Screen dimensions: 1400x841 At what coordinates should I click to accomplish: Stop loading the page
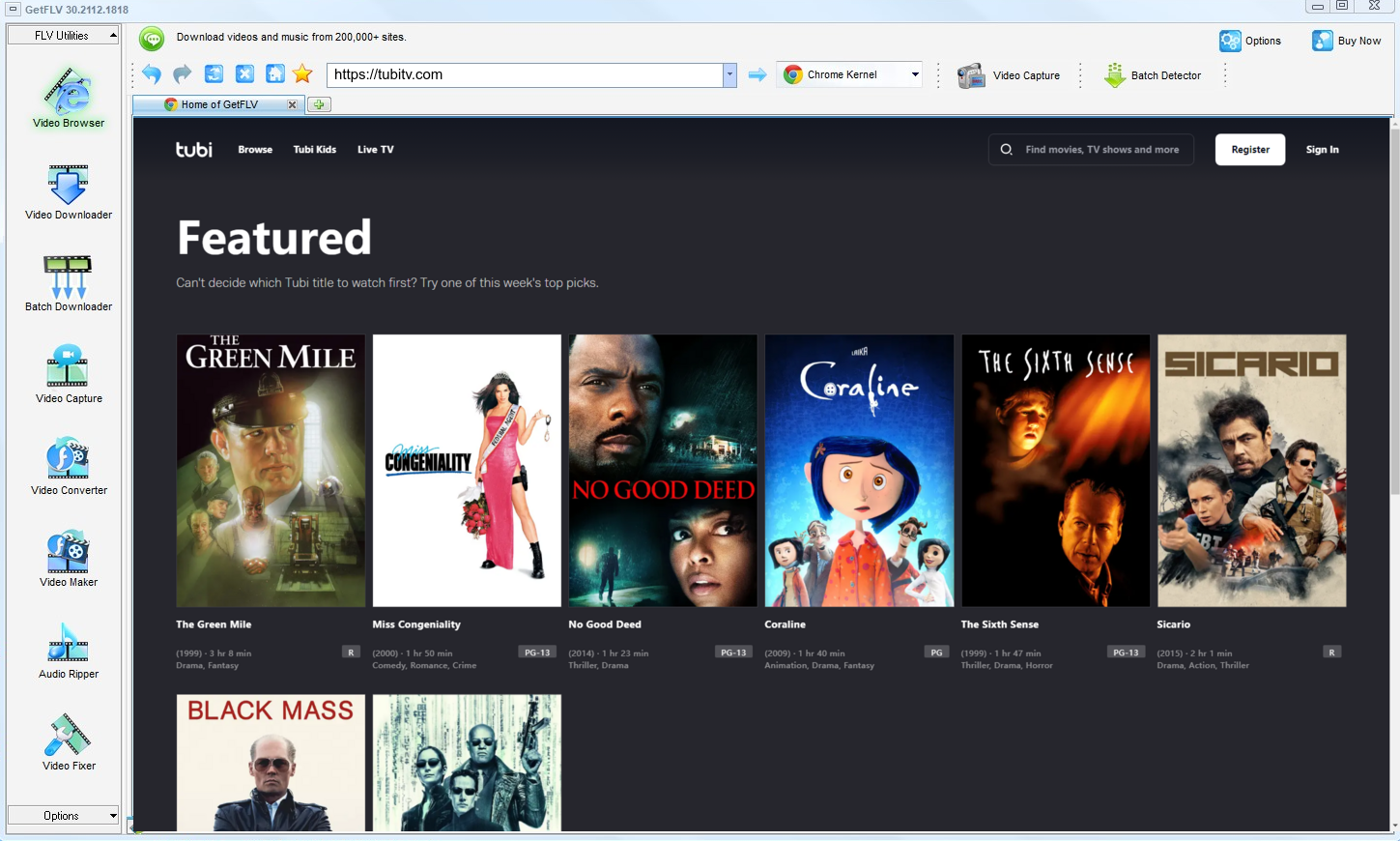point(244,74)
